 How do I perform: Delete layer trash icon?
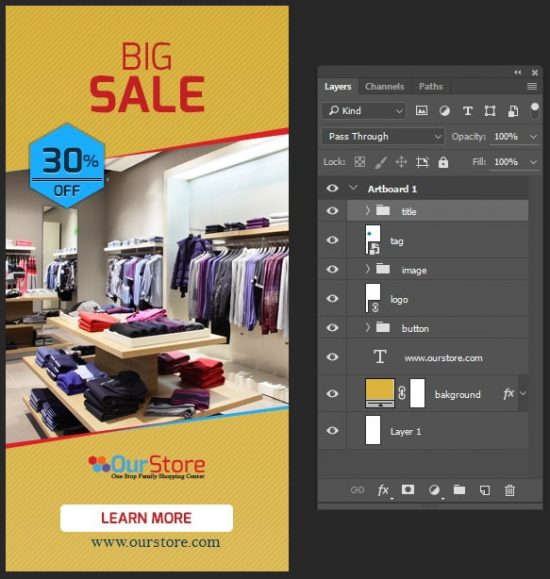[510, 490]
